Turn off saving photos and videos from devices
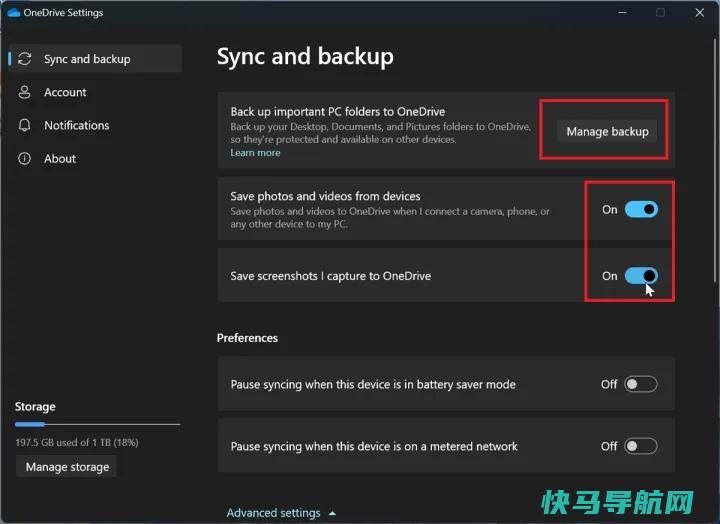Image resolution: width=720 pixels, height=524 pixels. tap(641, 209)
